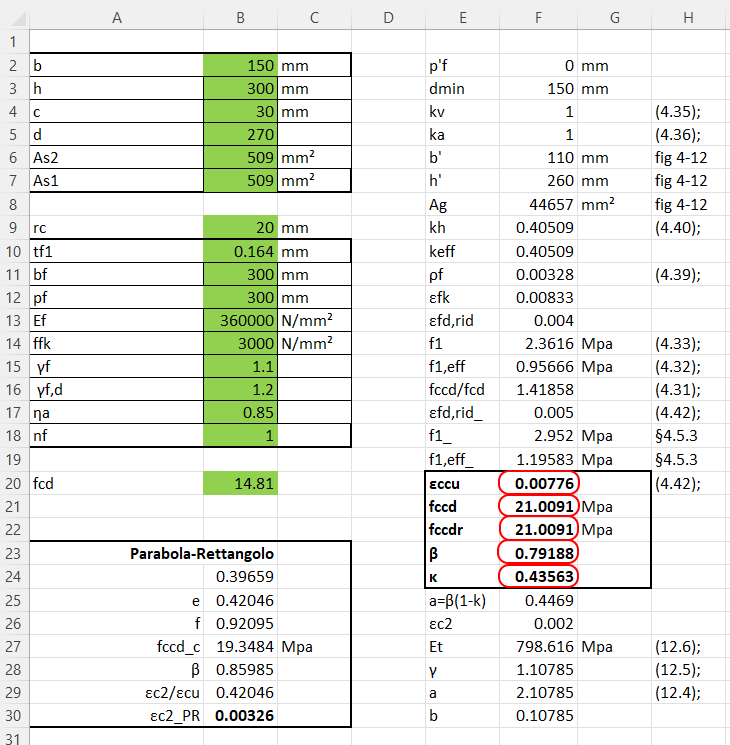Select the pf value 300 cell
The image size is (730, 745).
(x=240, y=297)
